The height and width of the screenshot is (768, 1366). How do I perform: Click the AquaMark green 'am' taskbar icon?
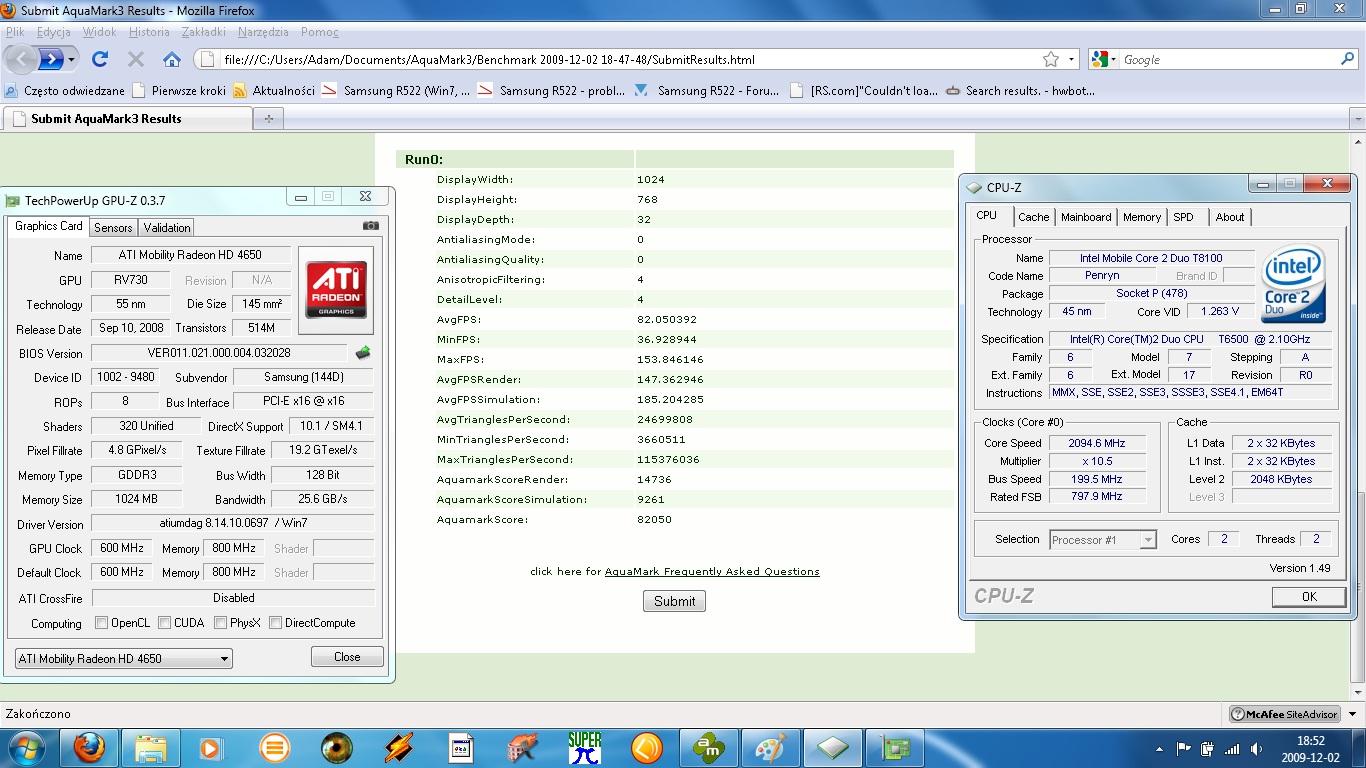coord(709,747)
